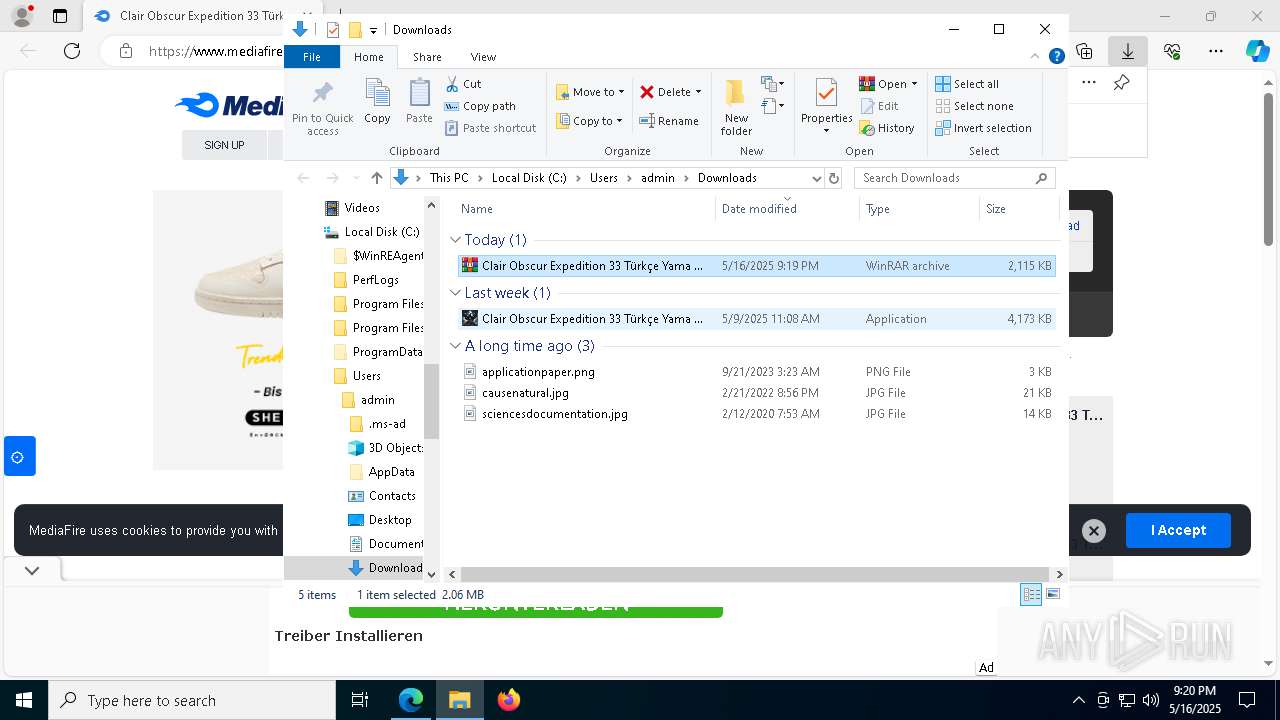Collapse the Today (1) group
1280x720 pixels.
pos(456,240)
